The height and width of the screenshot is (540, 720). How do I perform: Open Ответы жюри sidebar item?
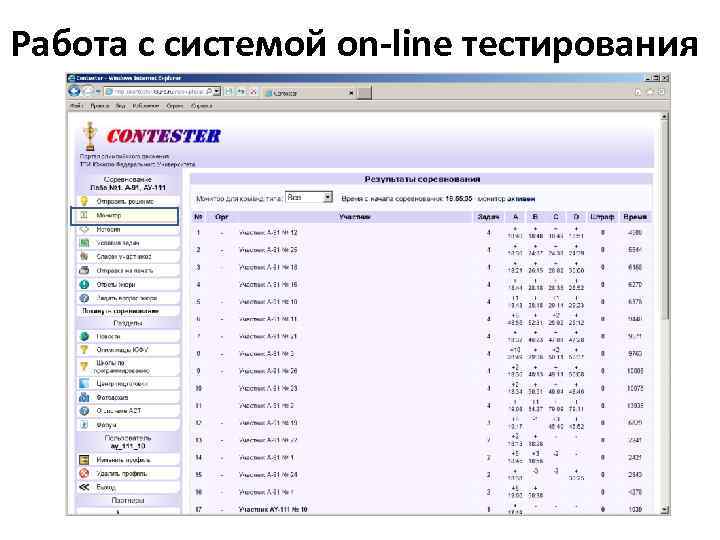pyautogui.click(x=127, y=284)
